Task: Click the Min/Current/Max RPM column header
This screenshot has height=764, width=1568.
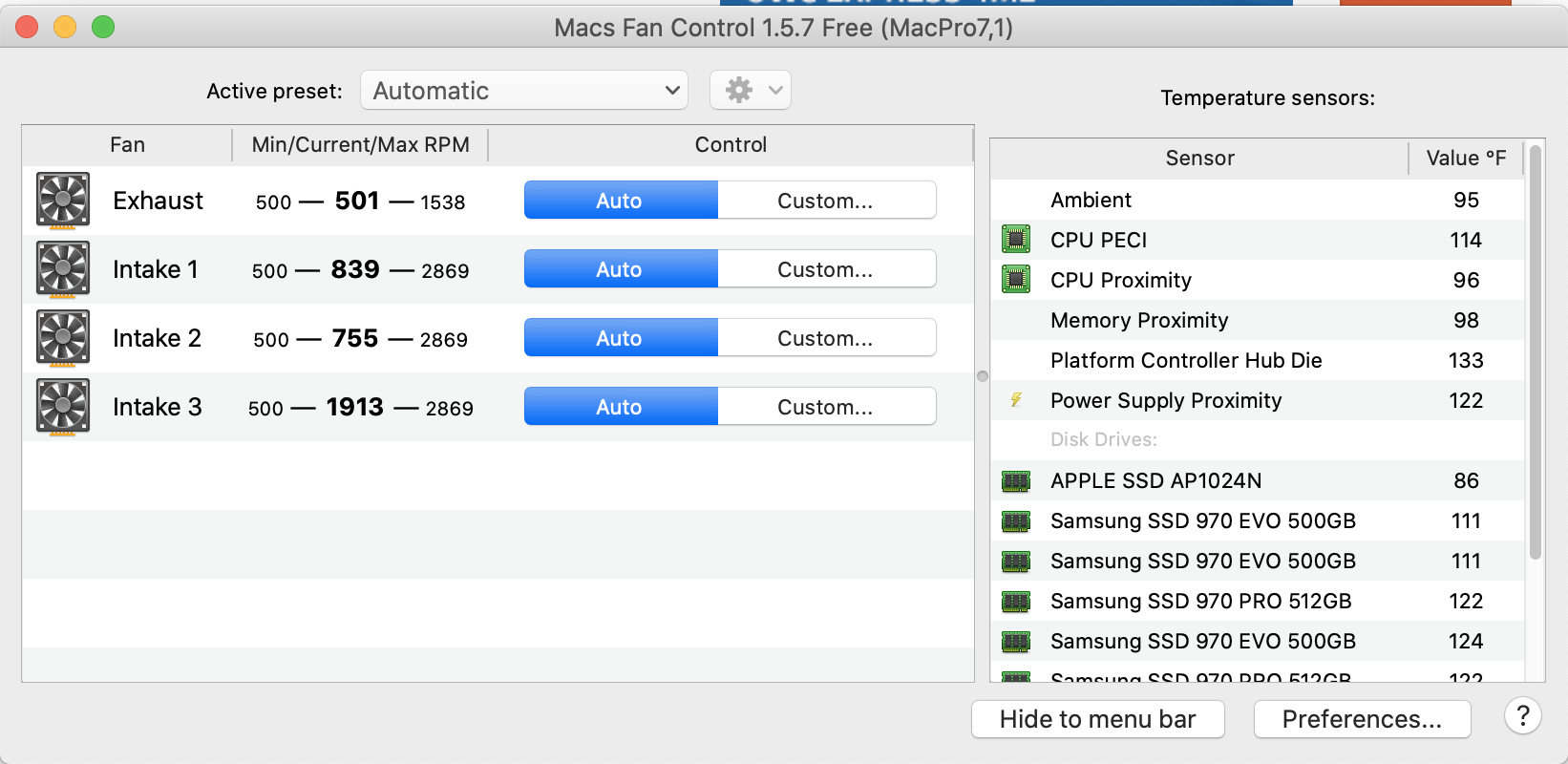Action: pos(360,145)
